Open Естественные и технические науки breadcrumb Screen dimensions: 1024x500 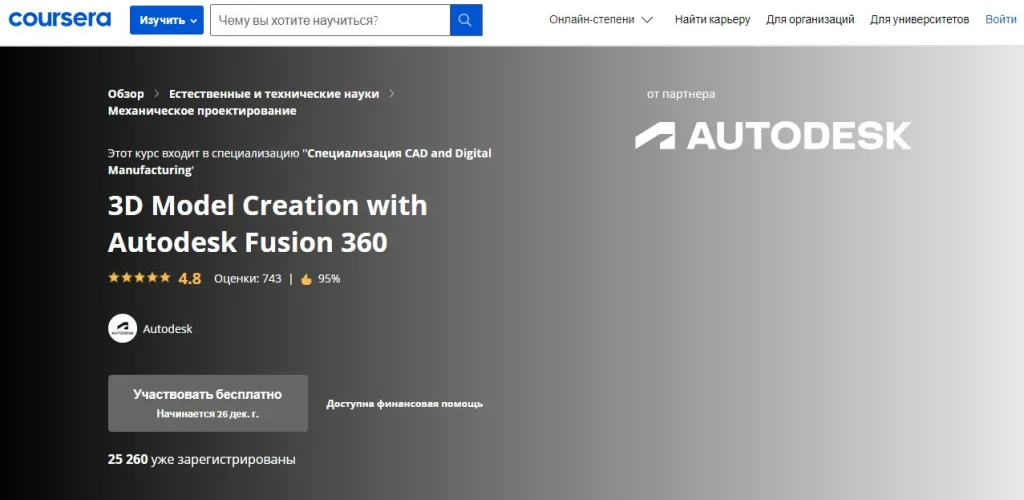pyautogui.click(x=274, y=94)
